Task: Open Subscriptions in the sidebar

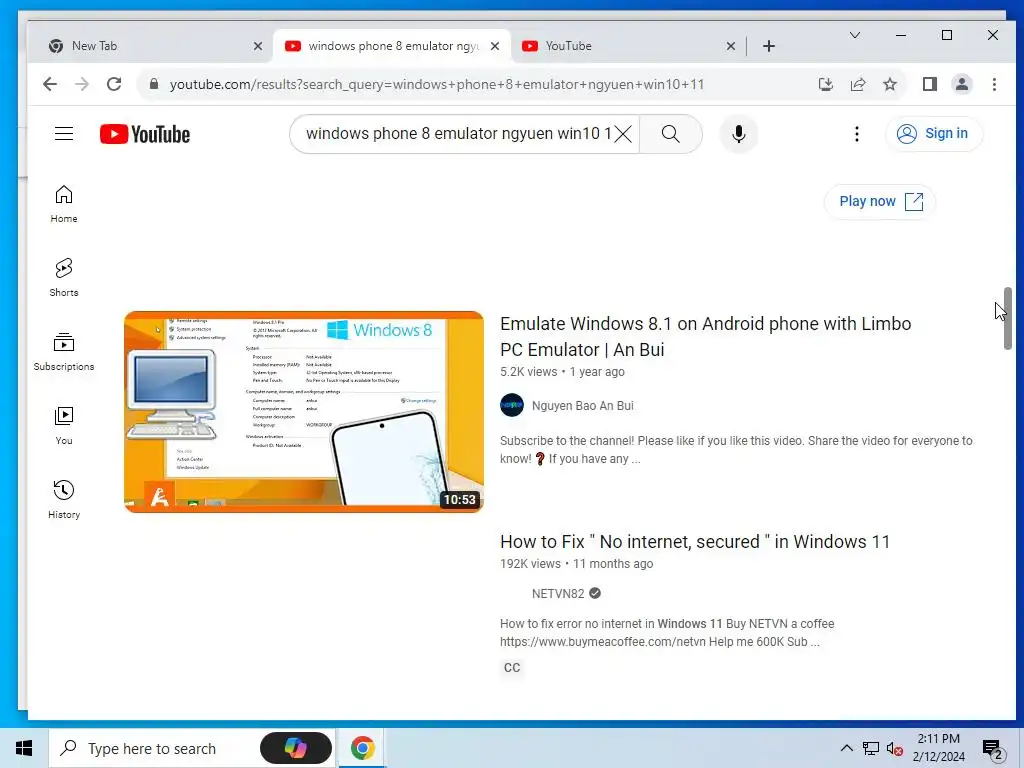Action: point(64,351)
